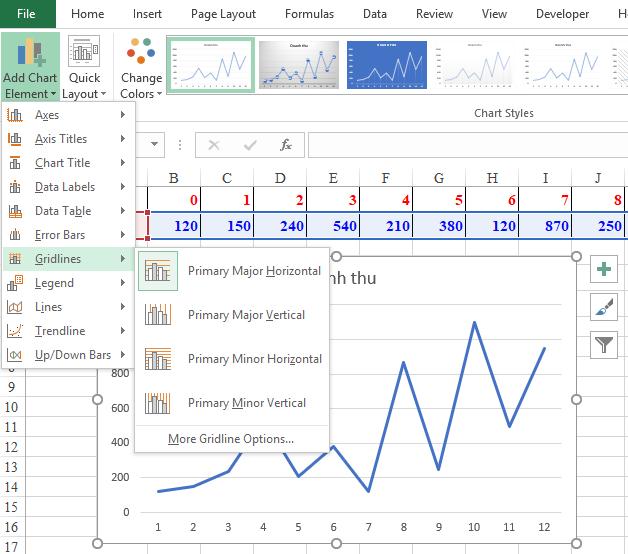Click the chart title text 'nh thu'

(352, 278)
